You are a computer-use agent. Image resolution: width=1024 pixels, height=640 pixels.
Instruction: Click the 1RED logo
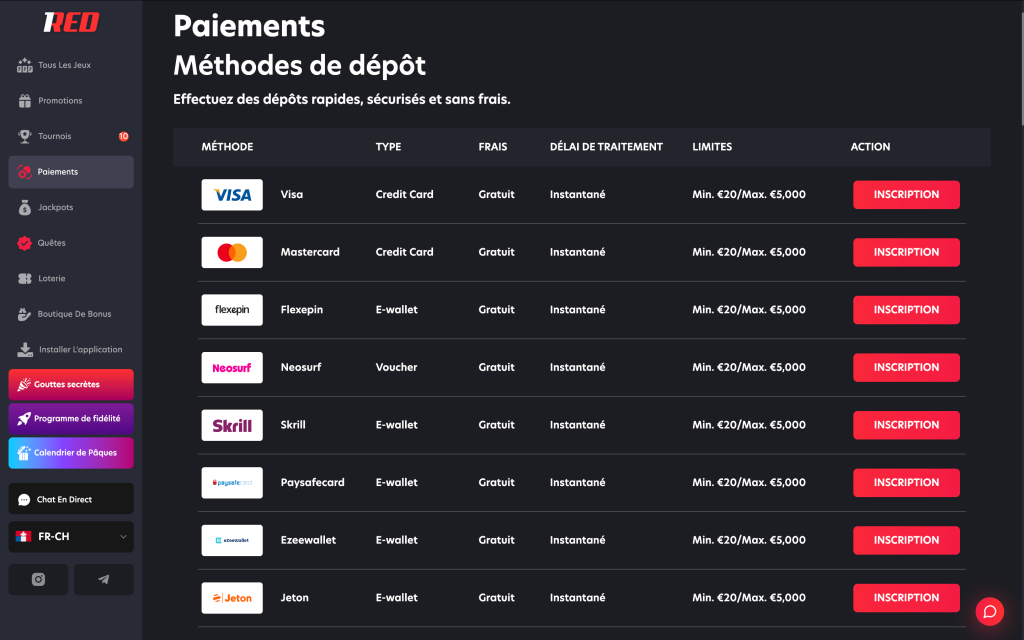coord(71,22)
